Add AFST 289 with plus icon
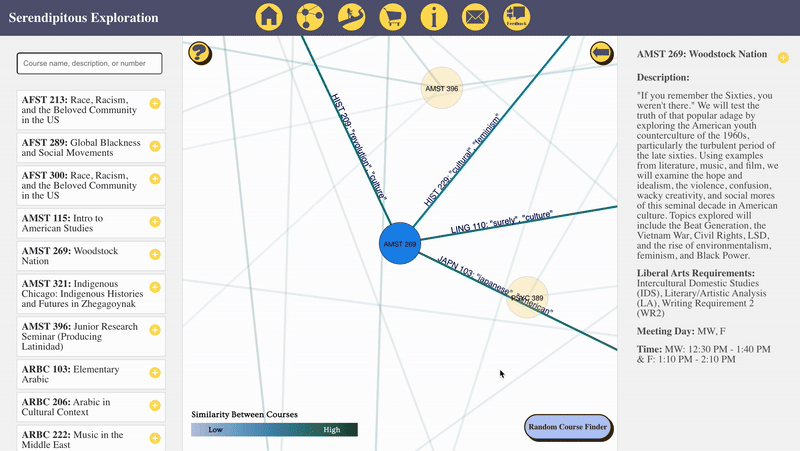This screenshot has width=800, height=451. 155,146
